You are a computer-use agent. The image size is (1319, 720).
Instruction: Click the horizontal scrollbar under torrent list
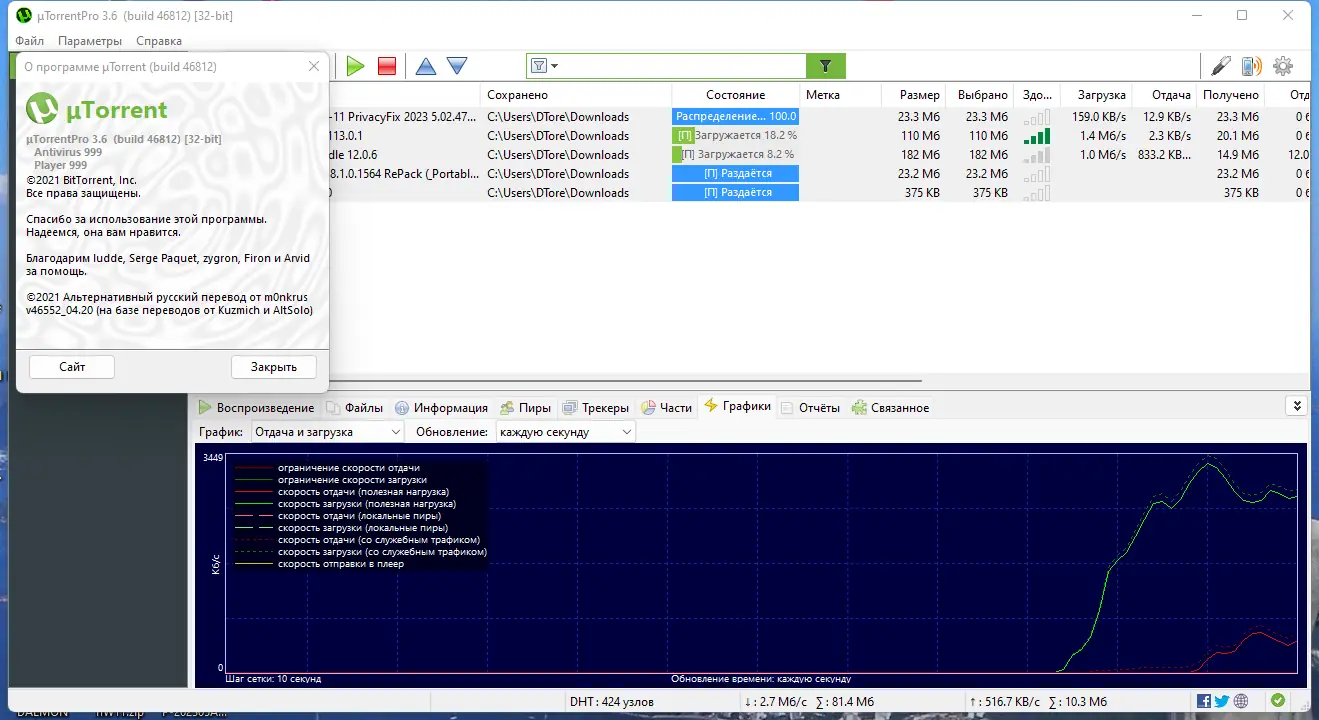point(625,381)
